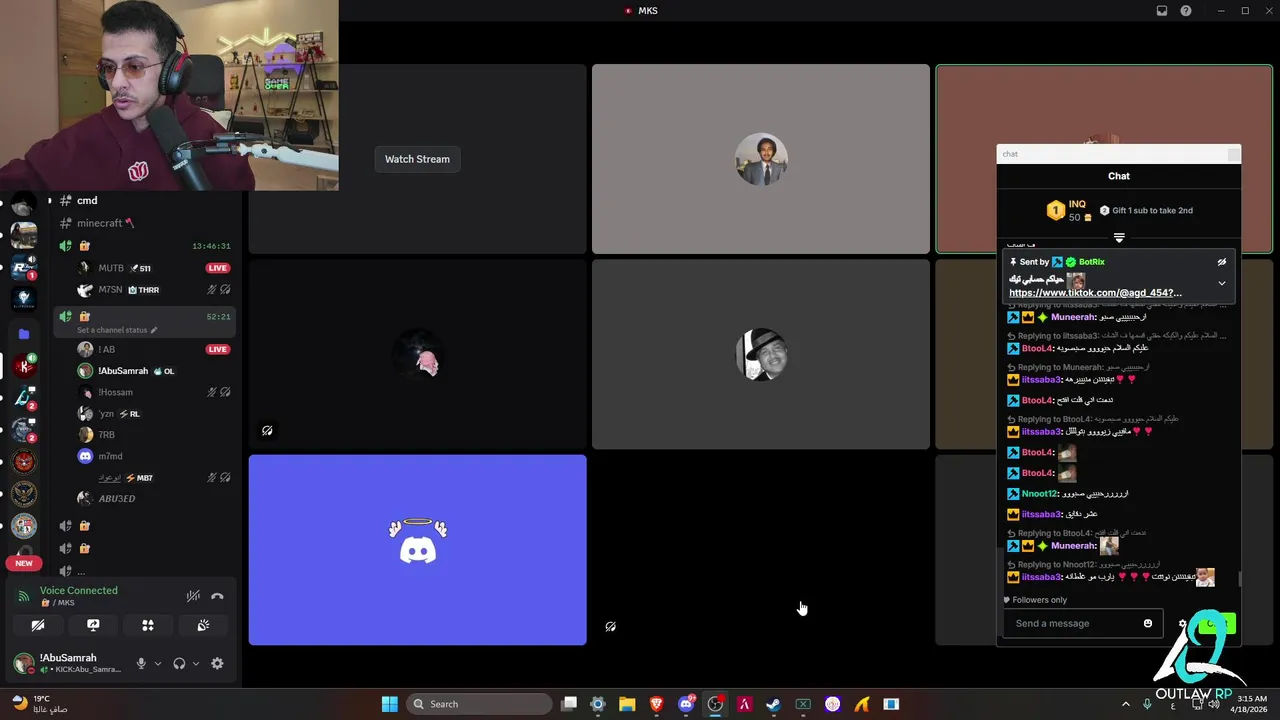Collapse the chat leaderboard handle
This screenshot has height=720, width=1280.
(x=1119, y=238)
